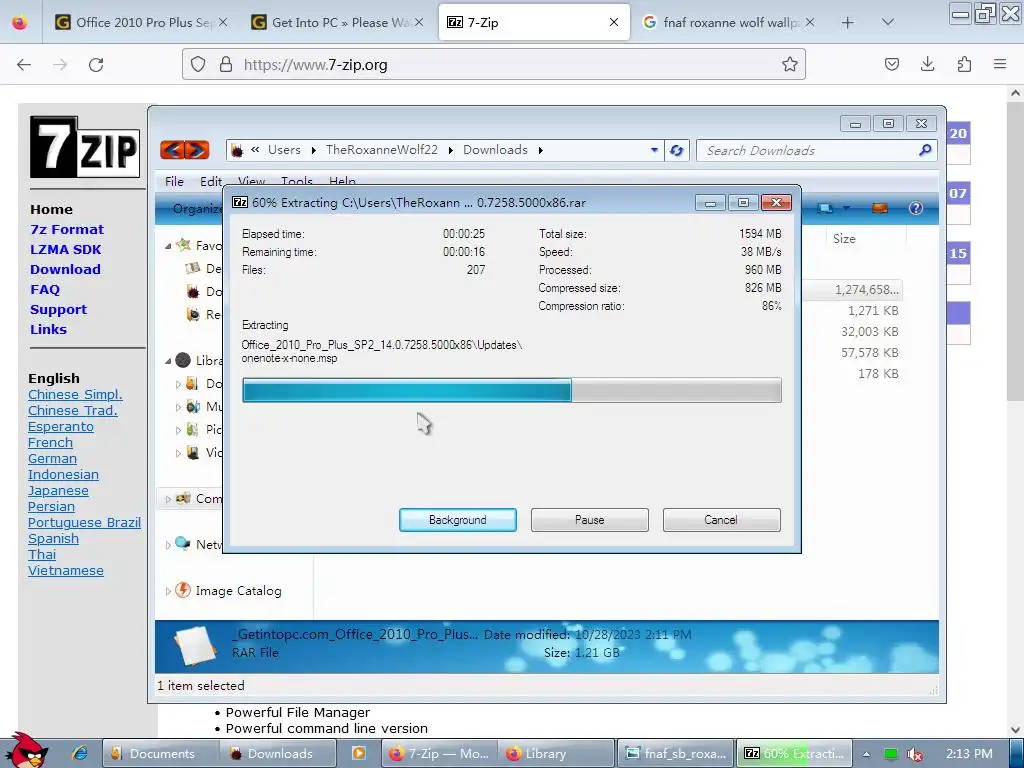This screenshot has width=1024, height=768.
Task: Click the muted volume tray icon
Action: 916,754
